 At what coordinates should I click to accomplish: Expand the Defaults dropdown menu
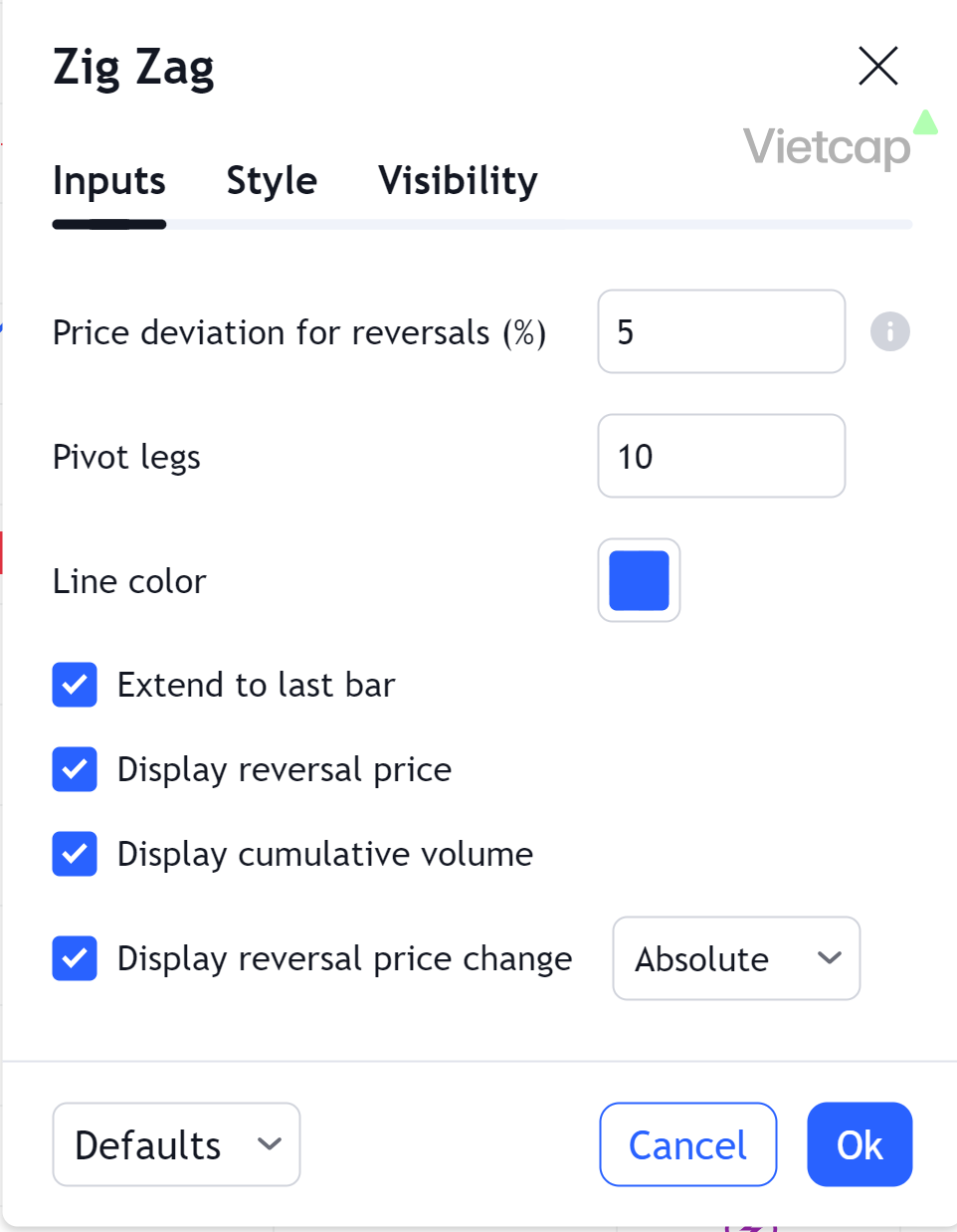176,1144
